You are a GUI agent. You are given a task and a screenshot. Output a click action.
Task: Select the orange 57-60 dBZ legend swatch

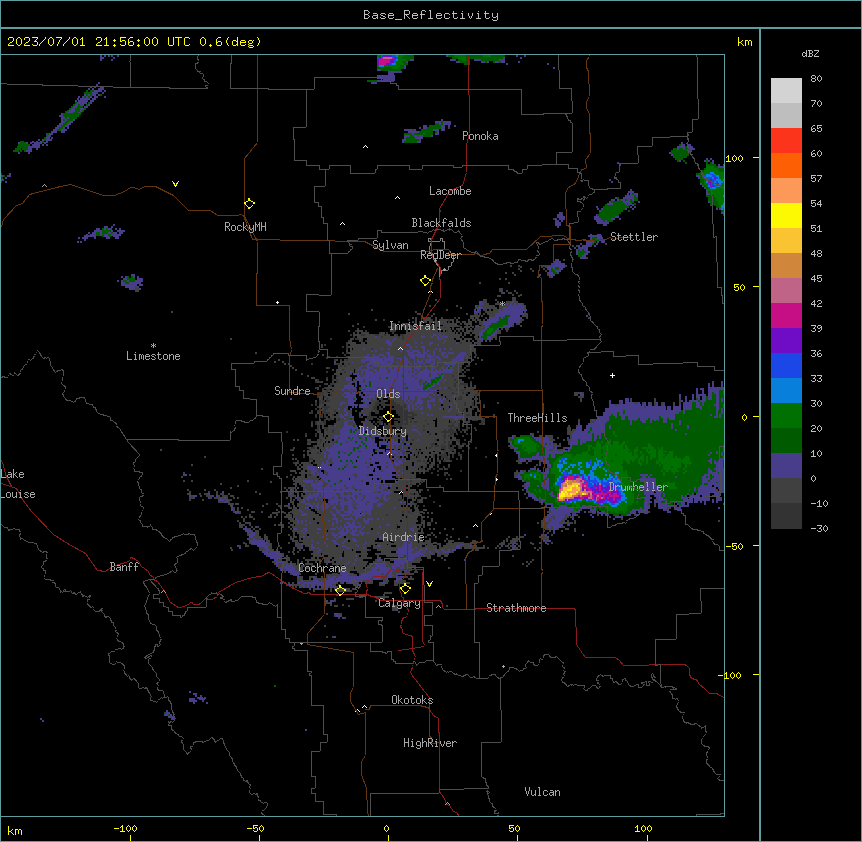pos(786,165)
